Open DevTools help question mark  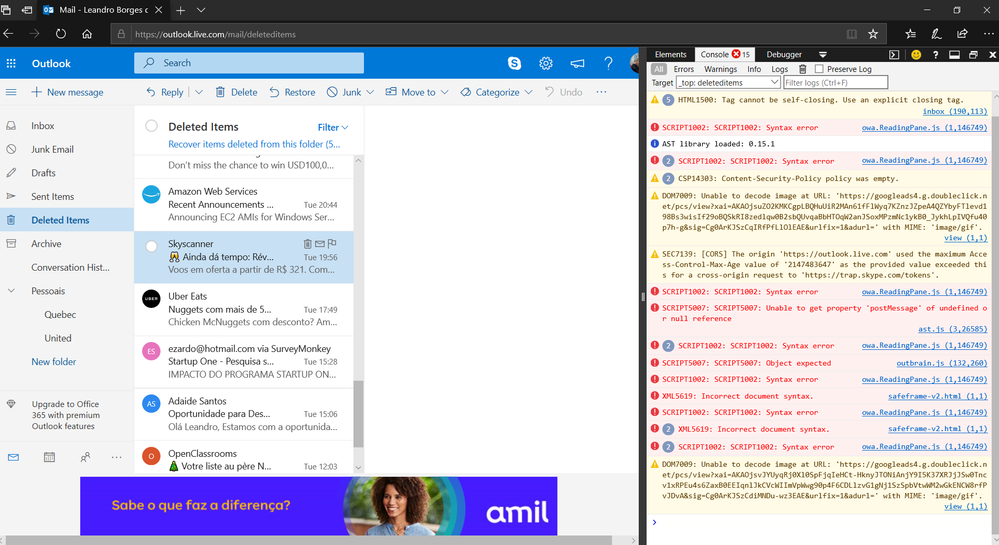(x=935, y=55)
